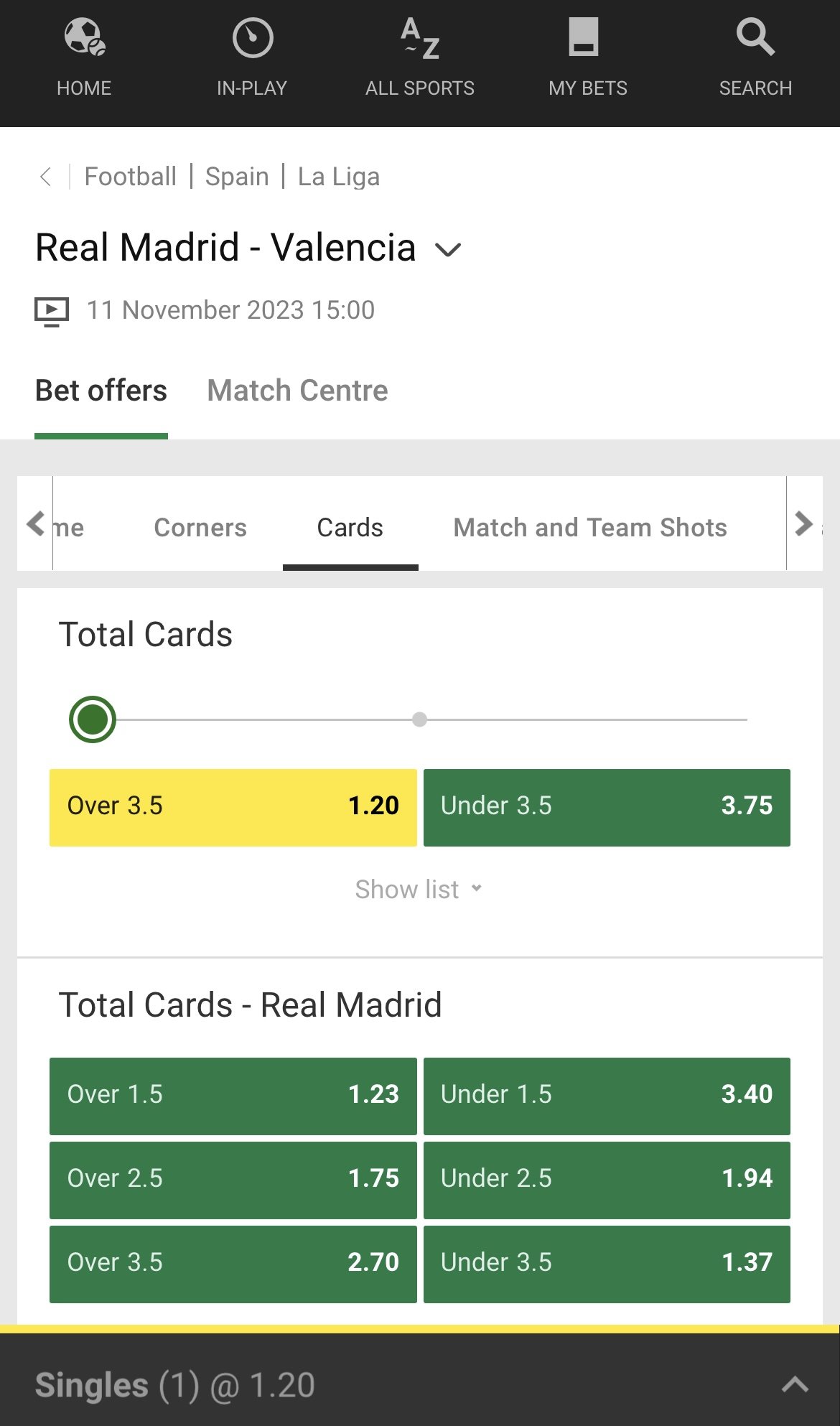This screenshot has height=1426, width=840.
Task: Show previous market tabs with left arrow
Action: tap(35, 523)
